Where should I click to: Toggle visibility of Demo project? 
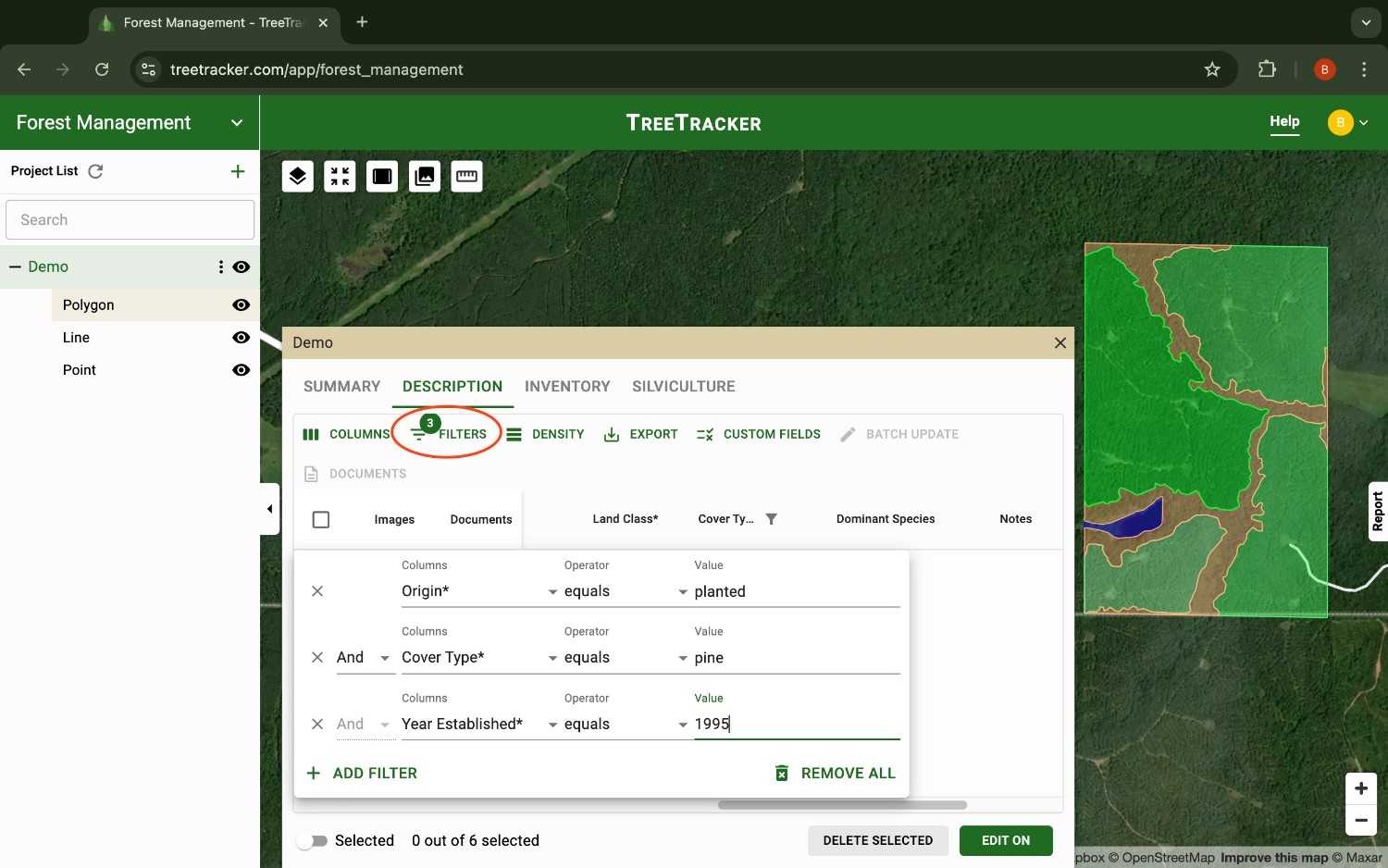coord(242,267)
